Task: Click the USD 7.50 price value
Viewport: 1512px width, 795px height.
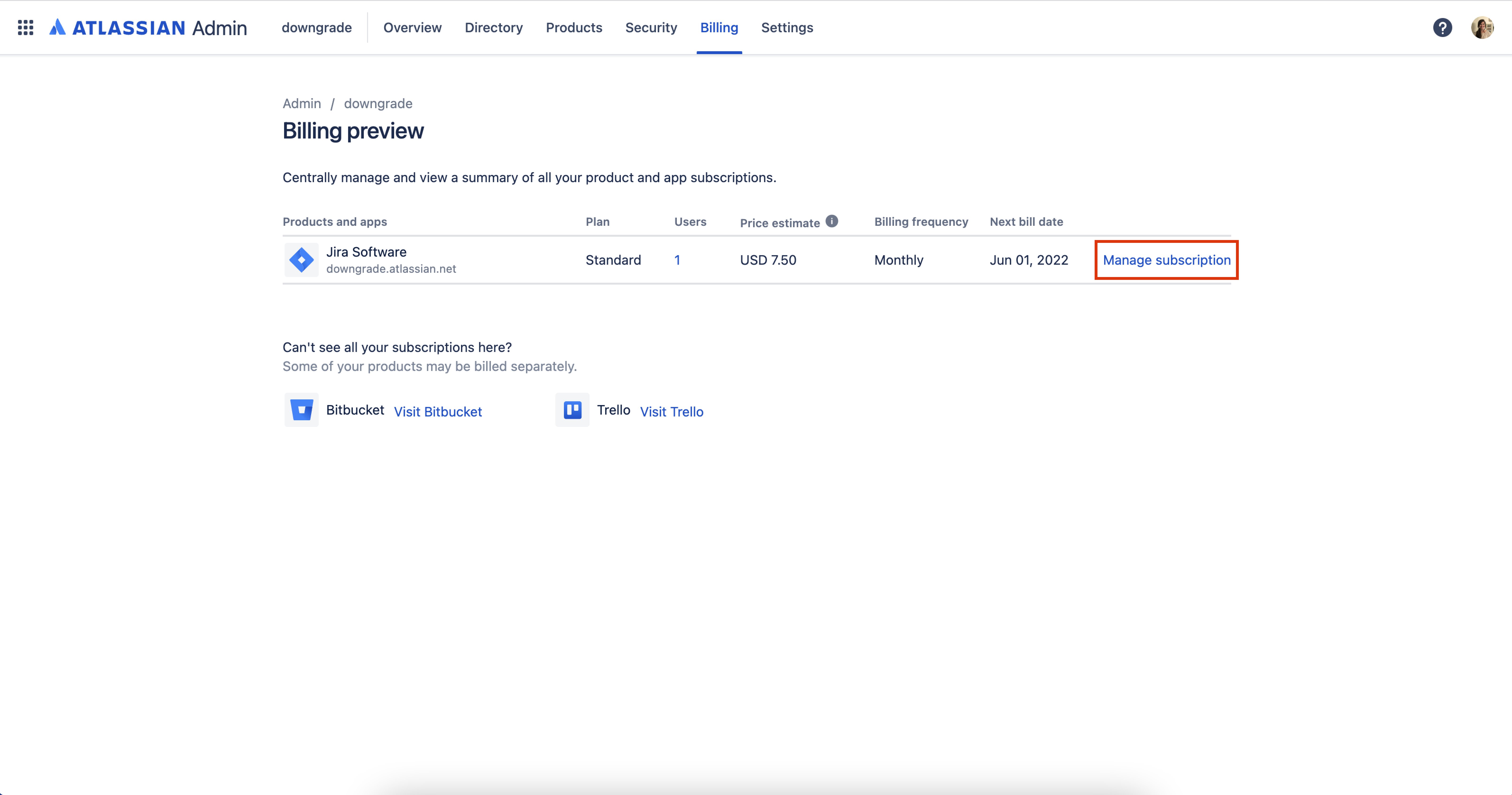Action: (768, 260)
